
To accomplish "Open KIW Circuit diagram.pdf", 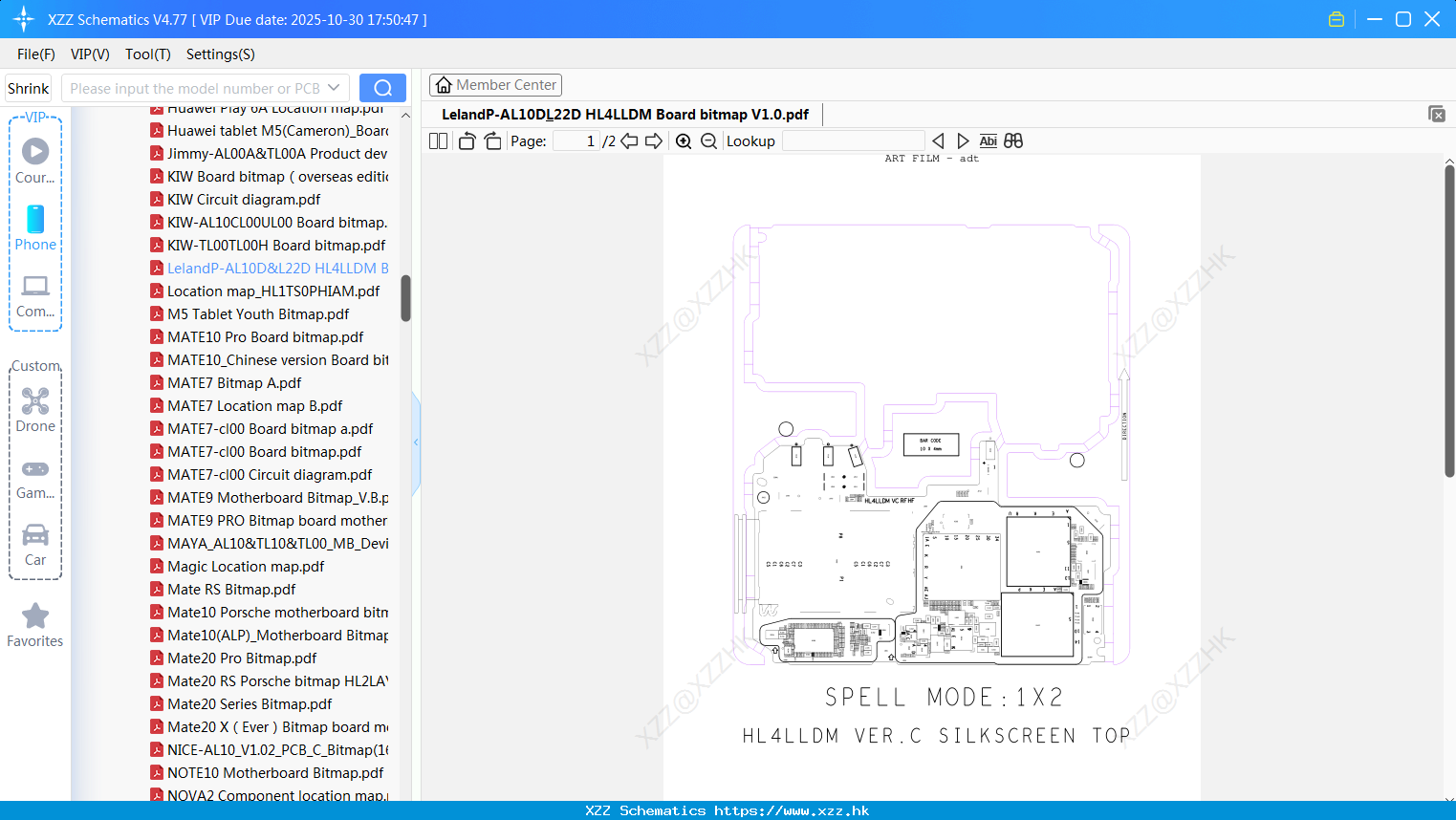I will pos(235,200).
